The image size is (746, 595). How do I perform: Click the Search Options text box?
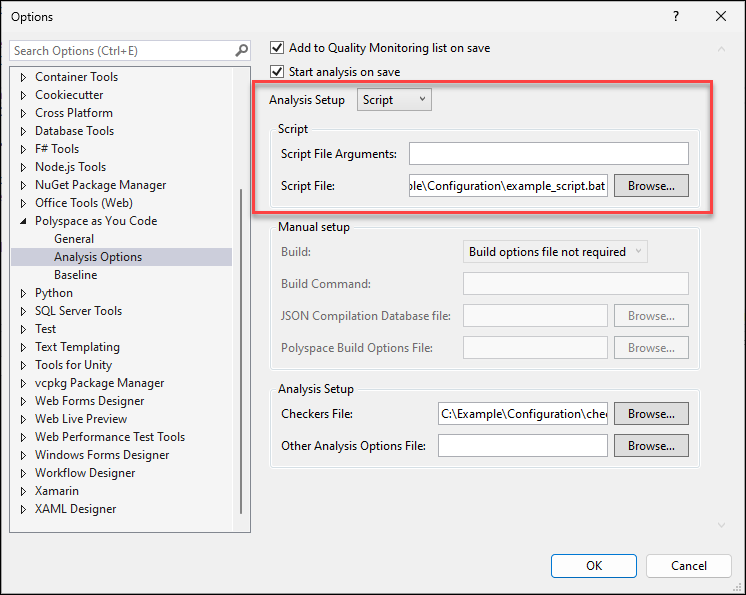120,50
